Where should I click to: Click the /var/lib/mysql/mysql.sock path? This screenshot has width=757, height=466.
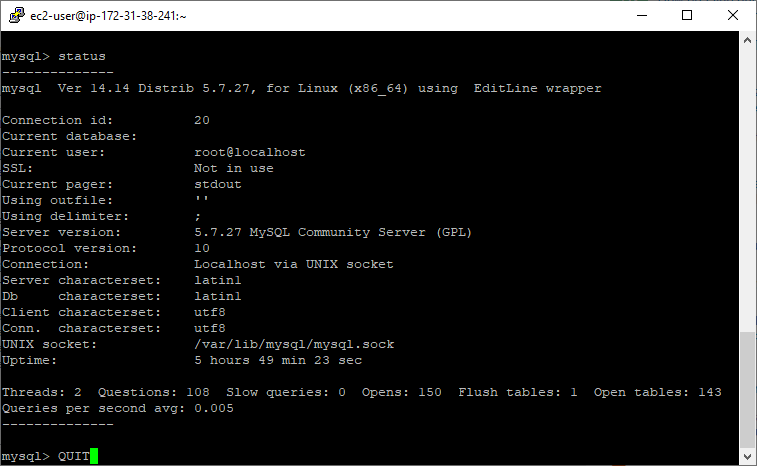click(x=294, y=344)
